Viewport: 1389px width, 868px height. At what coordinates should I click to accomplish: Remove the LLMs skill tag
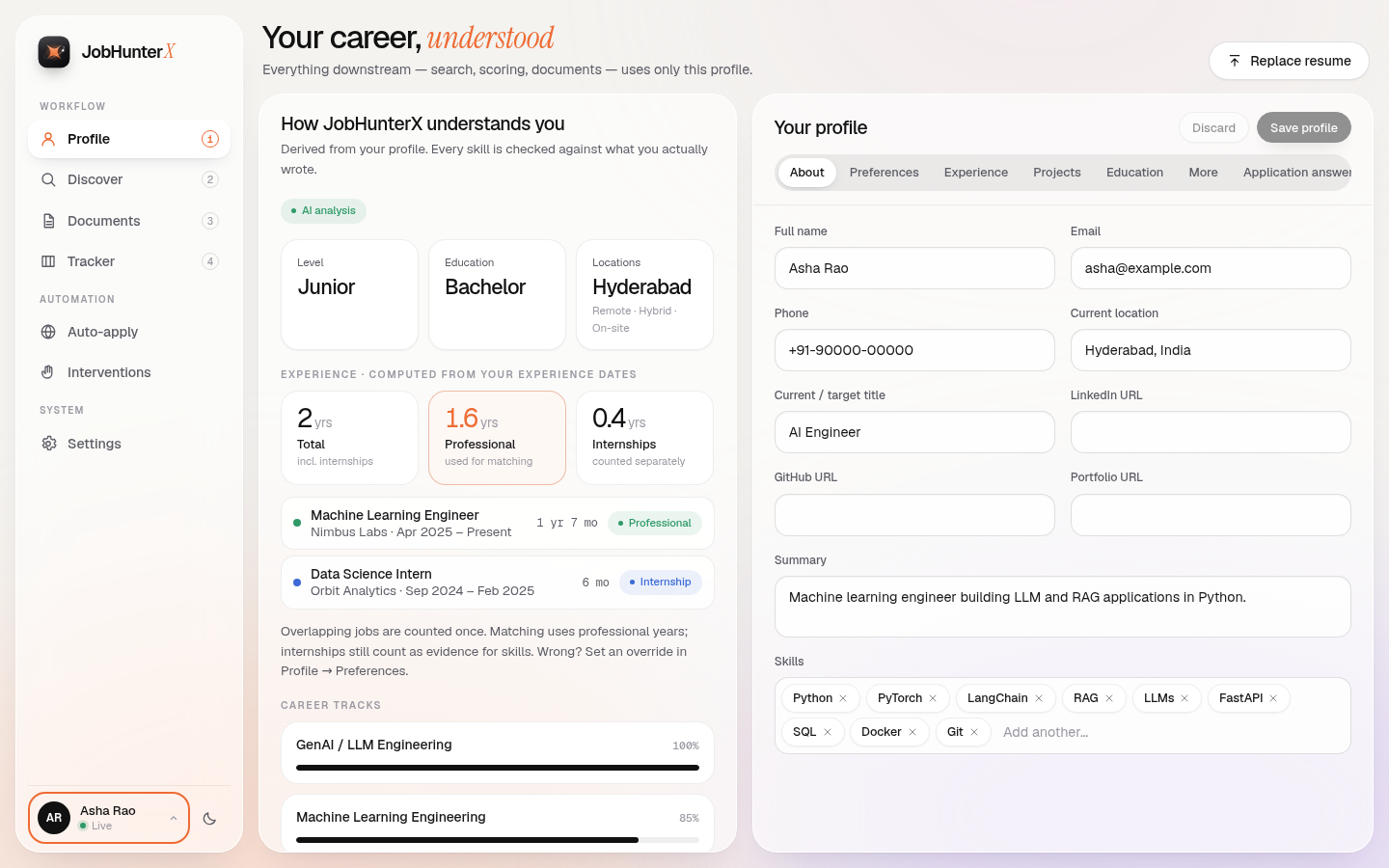[1185, 698]
